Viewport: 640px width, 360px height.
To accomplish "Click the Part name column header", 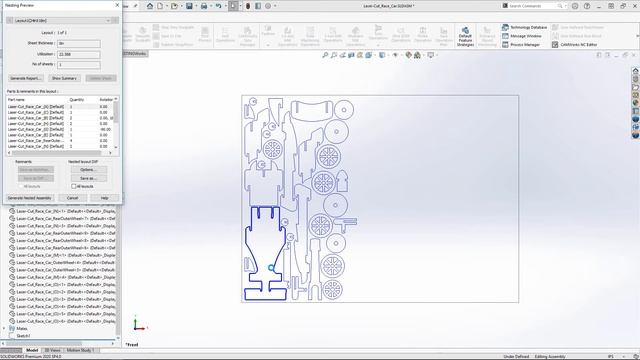I will [x=16, y=100].
